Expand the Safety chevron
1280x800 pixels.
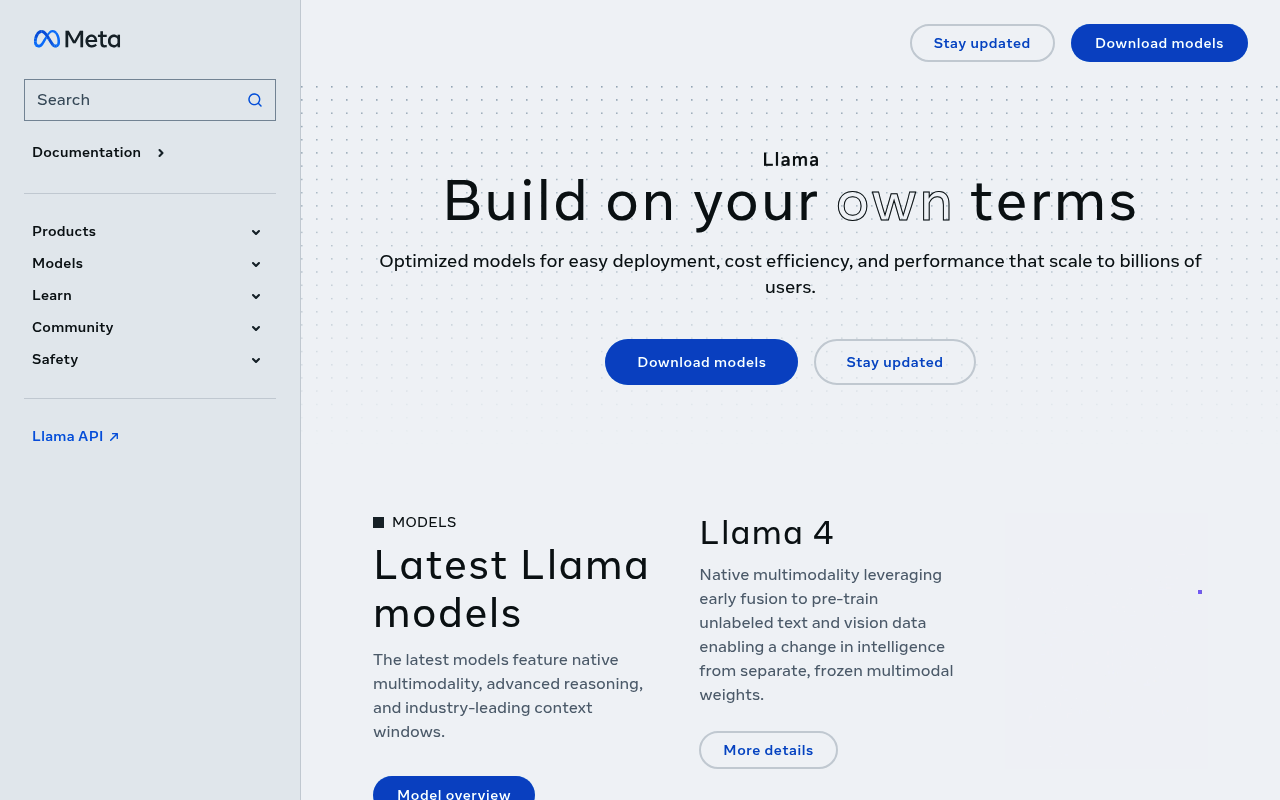point(256,360)
